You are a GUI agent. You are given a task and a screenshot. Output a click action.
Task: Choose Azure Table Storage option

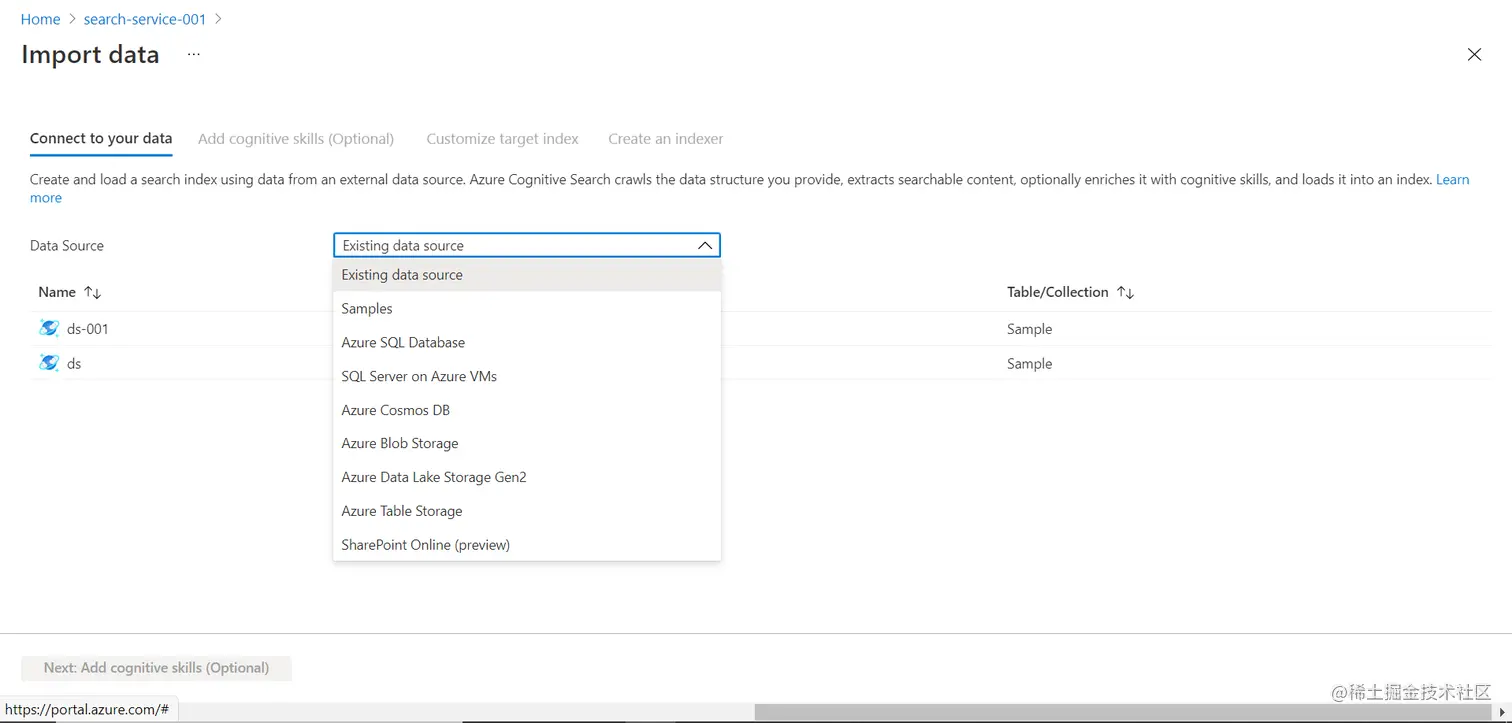[527, 511]
